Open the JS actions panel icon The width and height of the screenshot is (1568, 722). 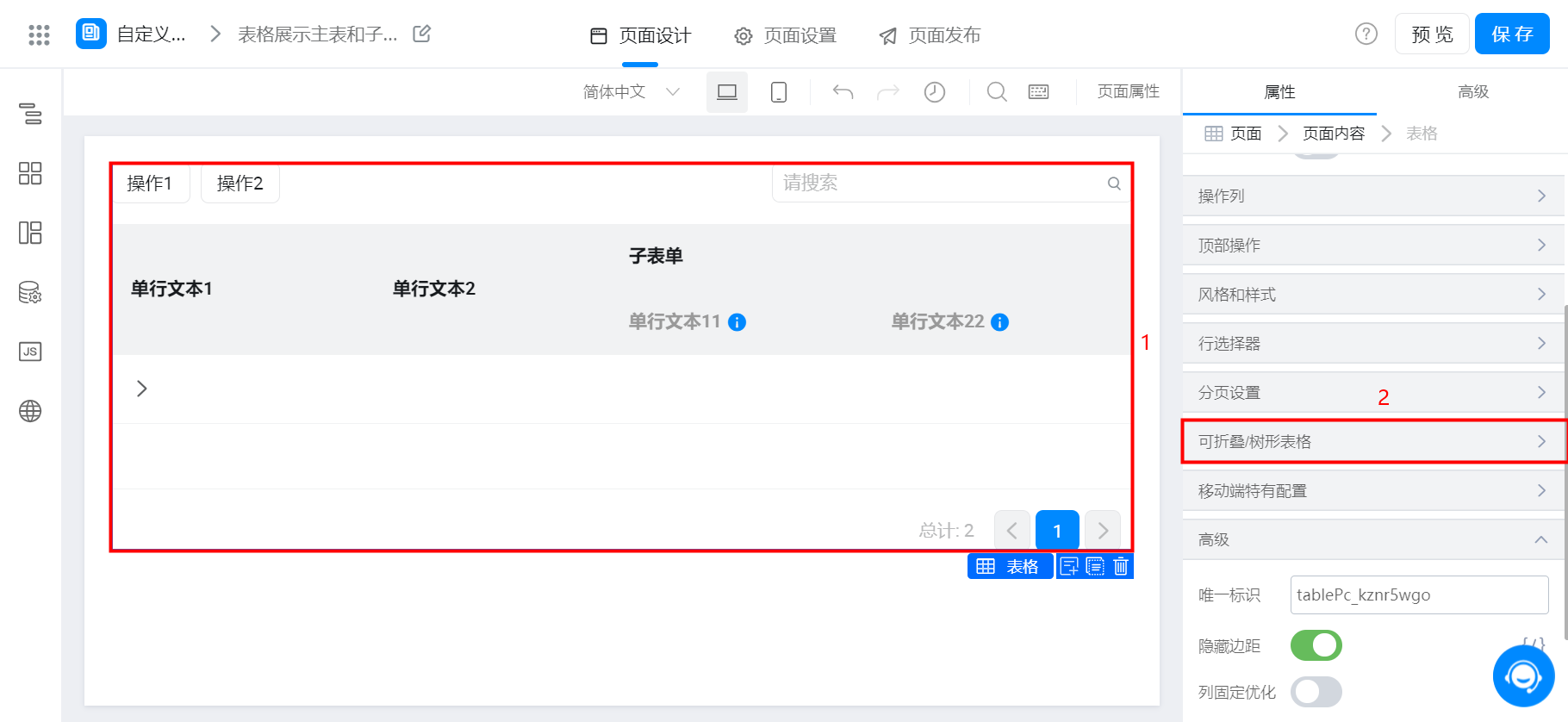pyautogui.click(x=30, y=352)
